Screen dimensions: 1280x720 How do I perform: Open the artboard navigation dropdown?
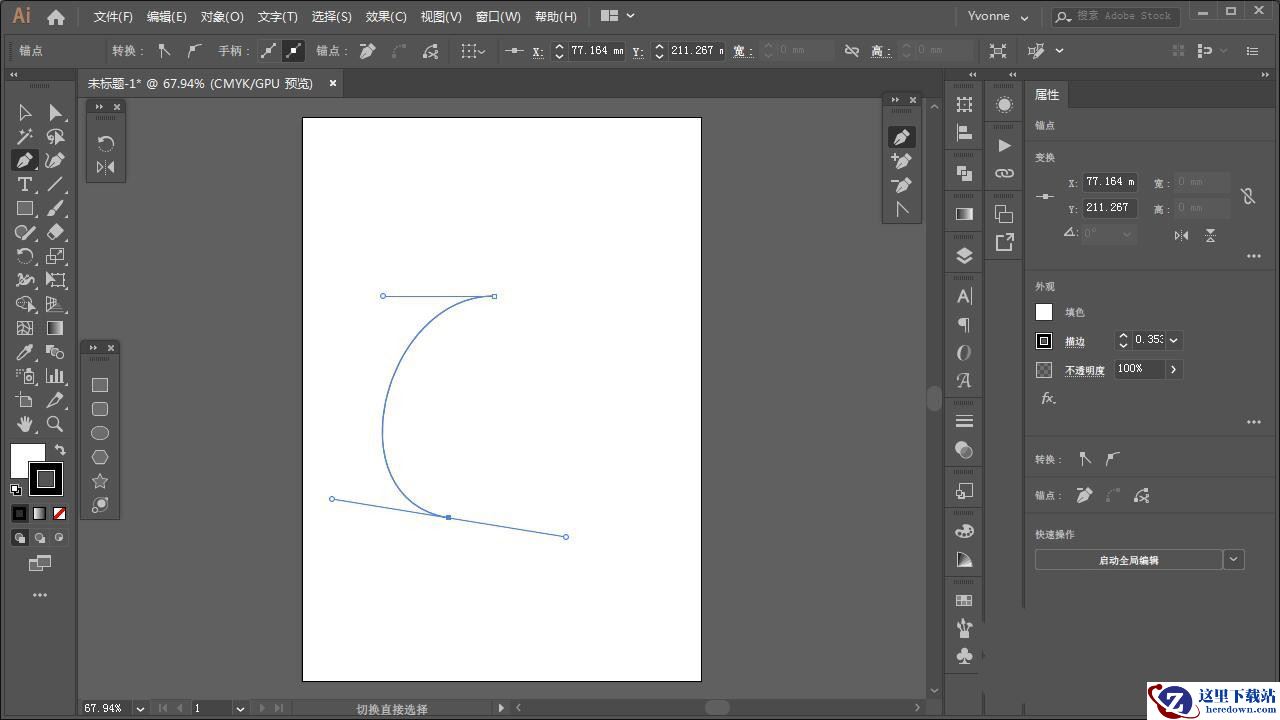tap(240, 708)
